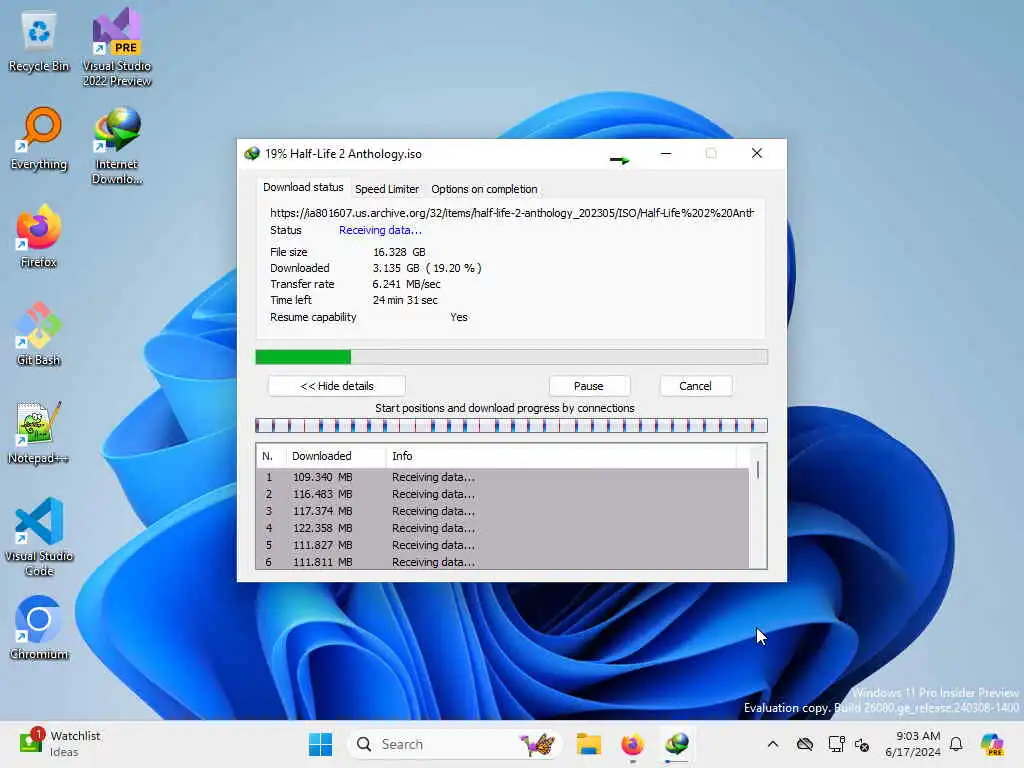This screenshot has width=1024, height=768.
Task: Click the Info column header
Action: 562,456
